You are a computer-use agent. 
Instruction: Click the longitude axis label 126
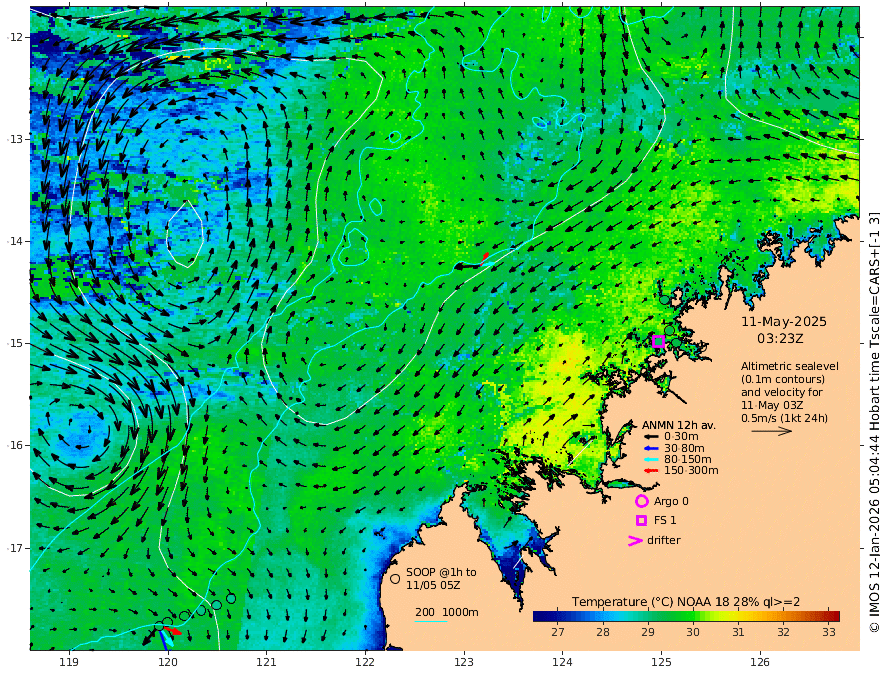(x=760, y=663)
